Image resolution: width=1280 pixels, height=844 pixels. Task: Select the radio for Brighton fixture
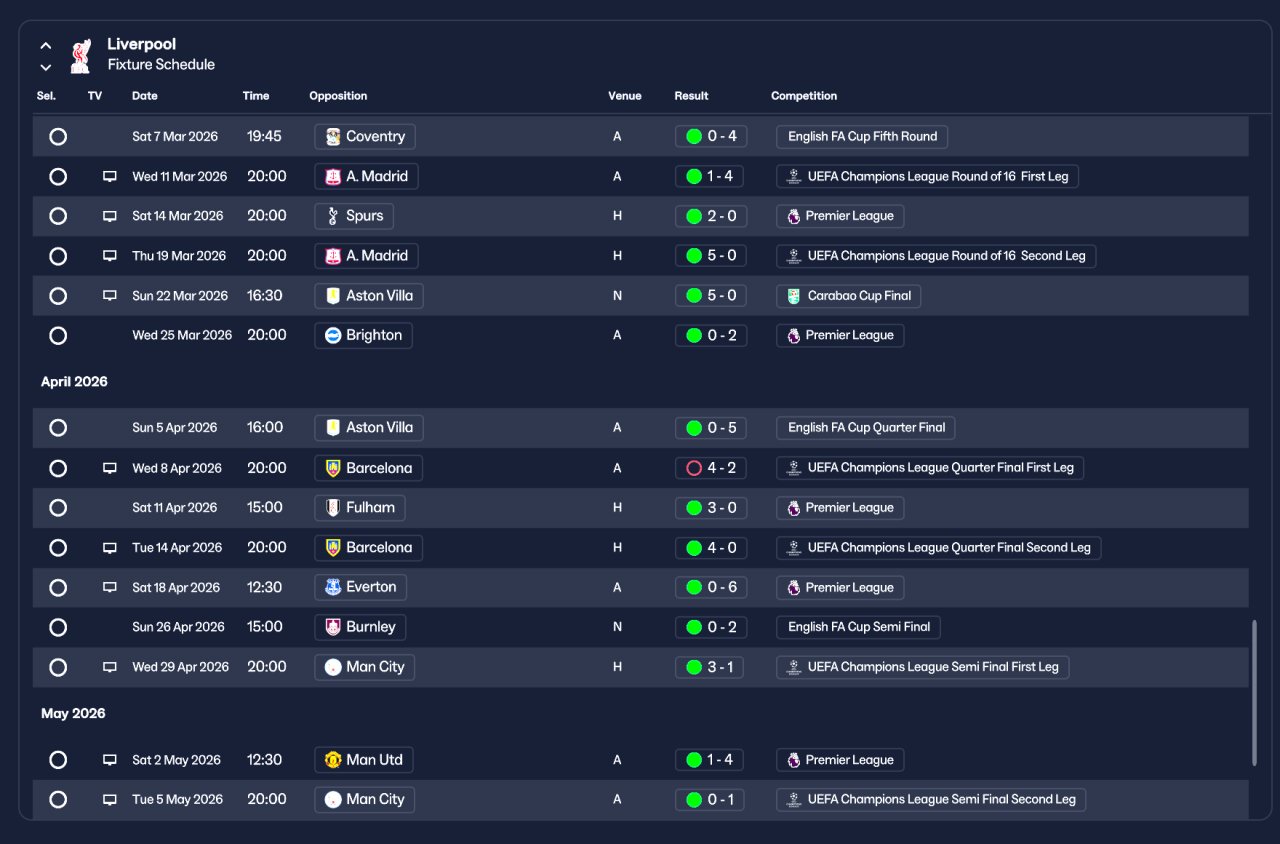pyautogui.click(x=58, y=335)
